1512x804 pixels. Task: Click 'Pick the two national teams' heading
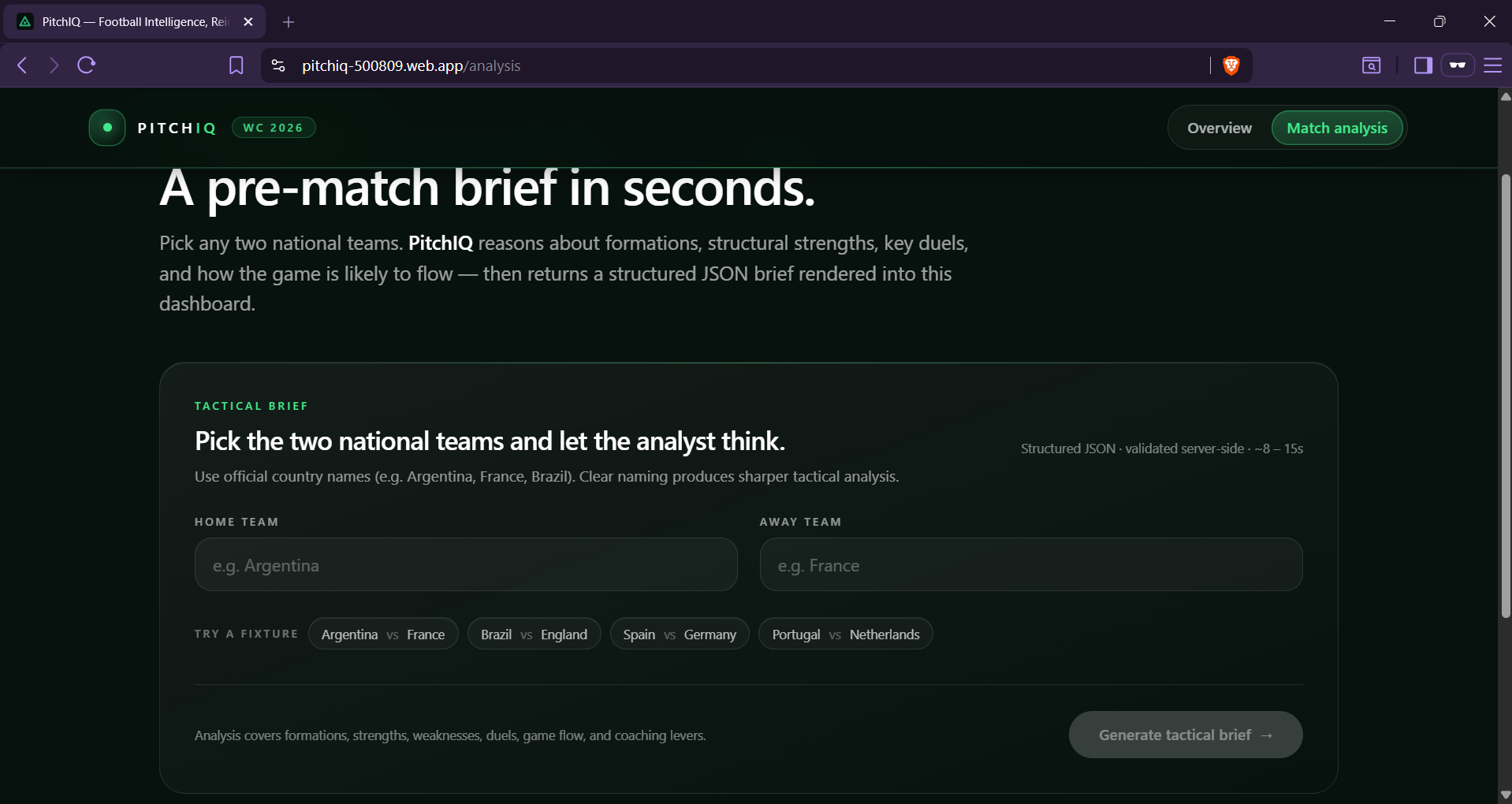point(490,441)
